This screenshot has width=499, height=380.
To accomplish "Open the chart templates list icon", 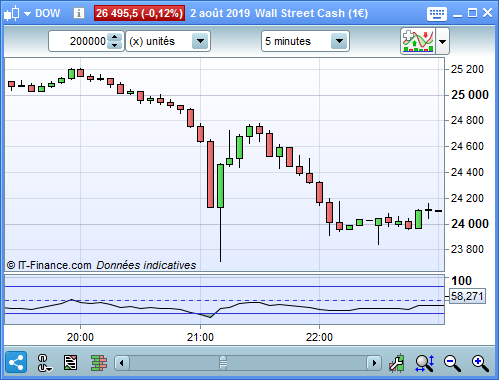I will tap(70, 363).
